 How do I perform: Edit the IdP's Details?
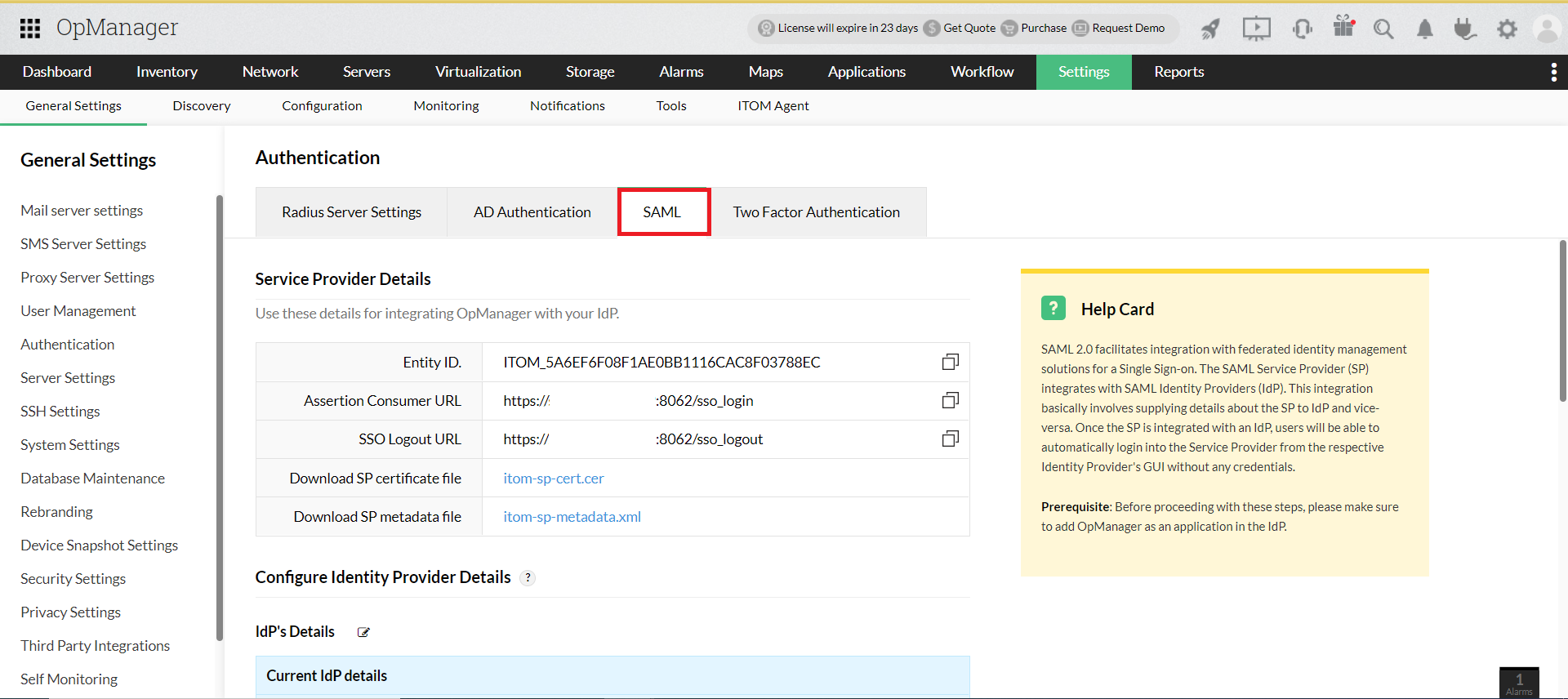click(363, 632)
